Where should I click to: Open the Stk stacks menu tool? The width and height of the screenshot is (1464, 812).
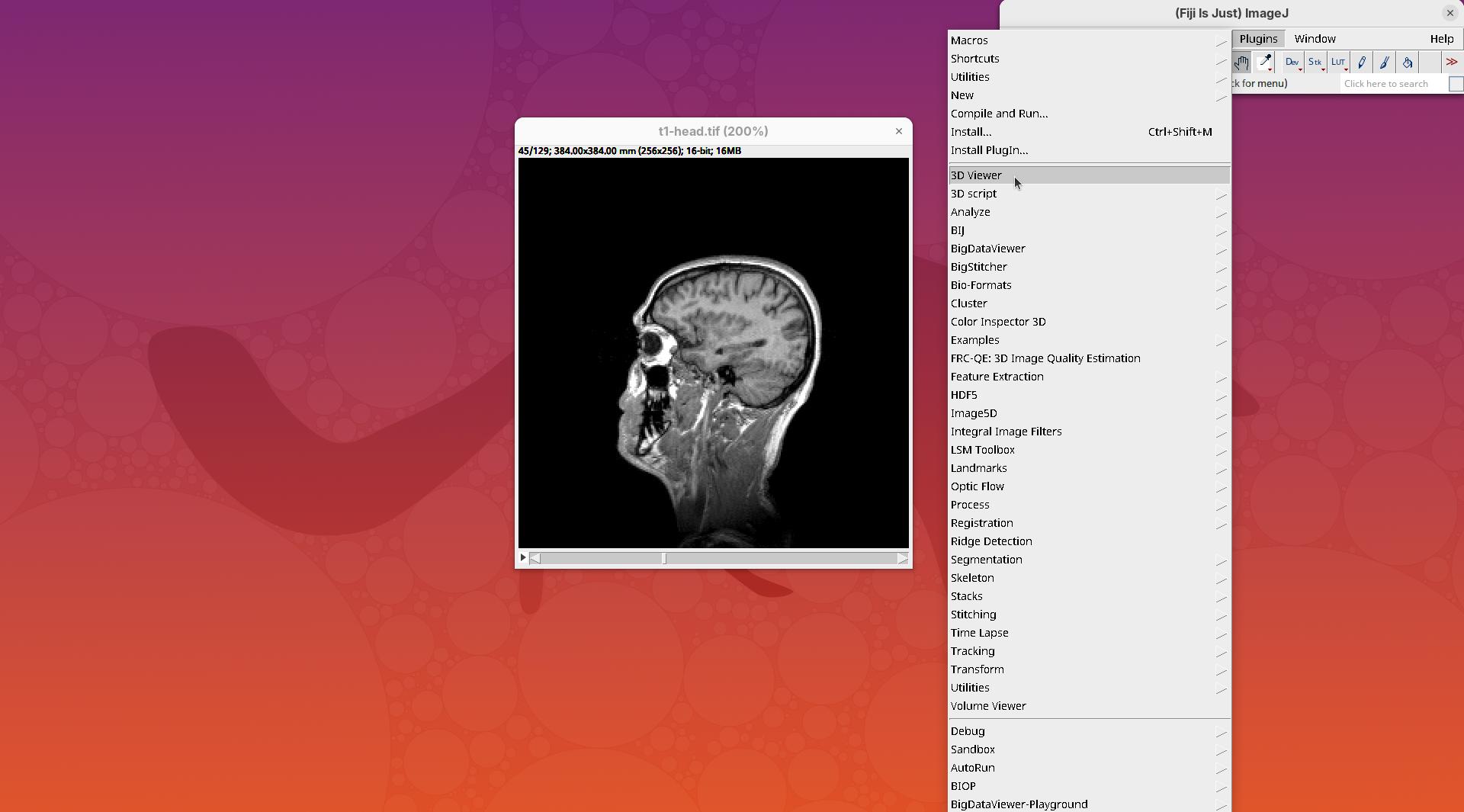click(1315, 63)
